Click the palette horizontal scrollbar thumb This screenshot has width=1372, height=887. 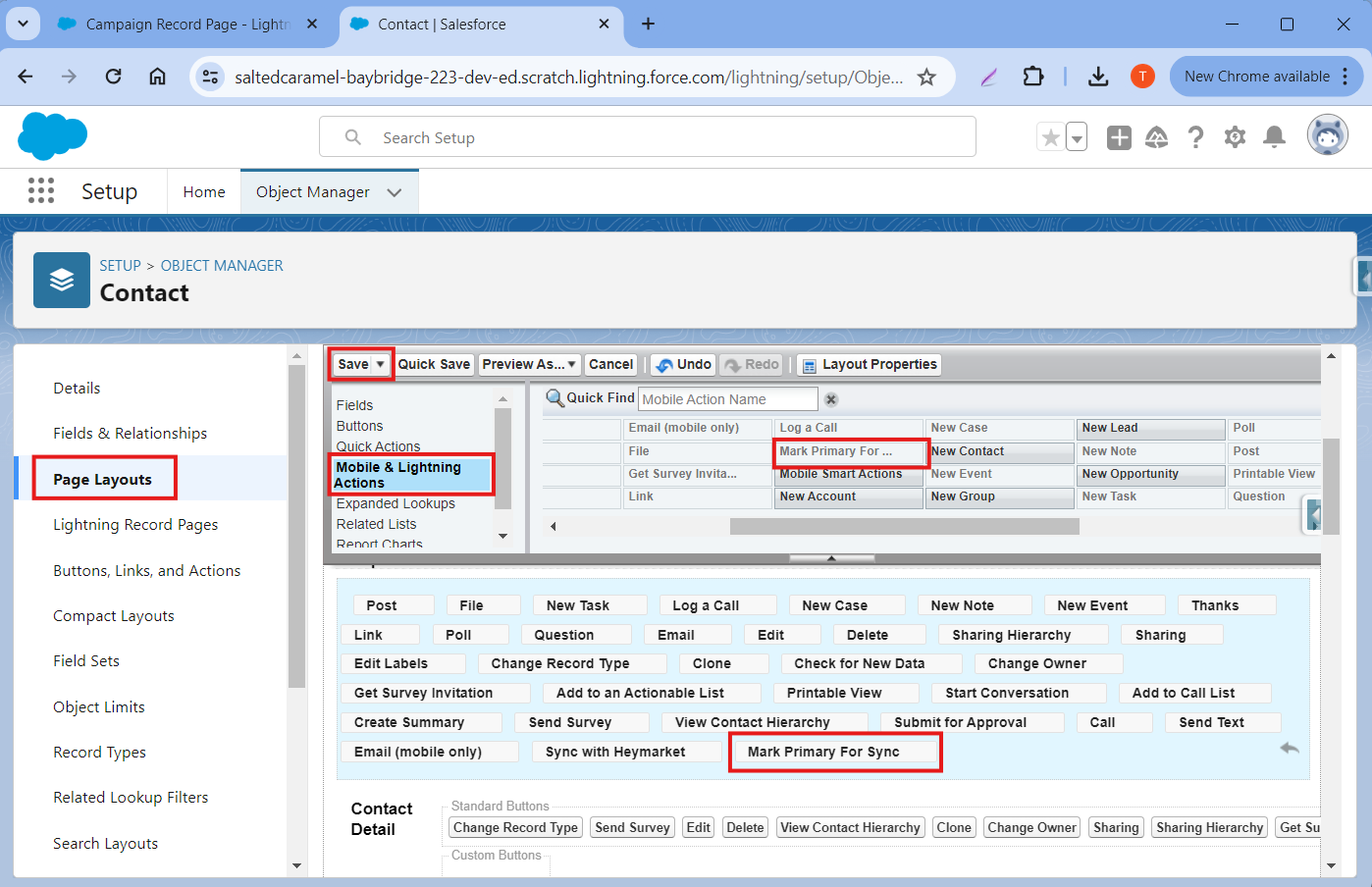(905, 527)
